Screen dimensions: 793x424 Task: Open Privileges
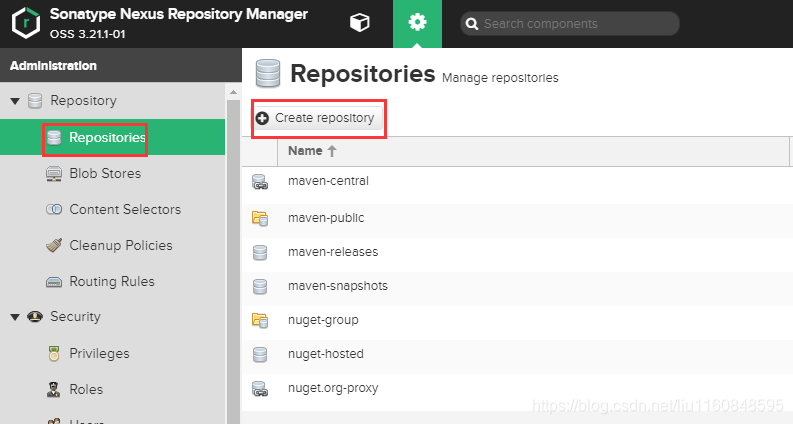[99, 353]
